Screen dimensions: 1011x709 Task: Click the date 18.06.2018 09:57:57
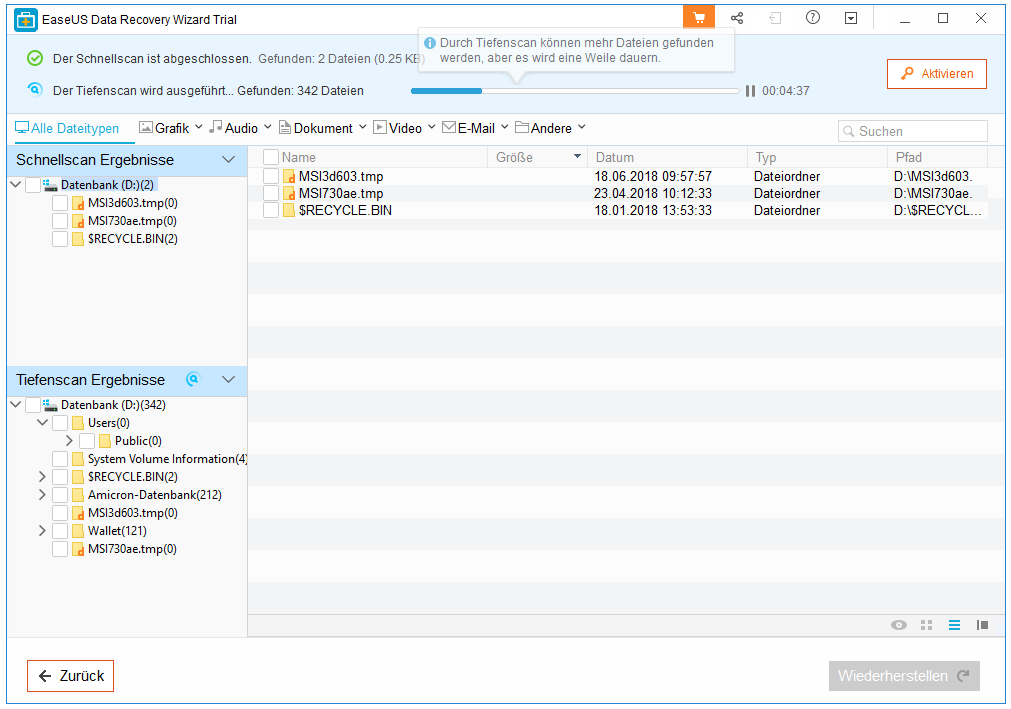coord(653,176)
